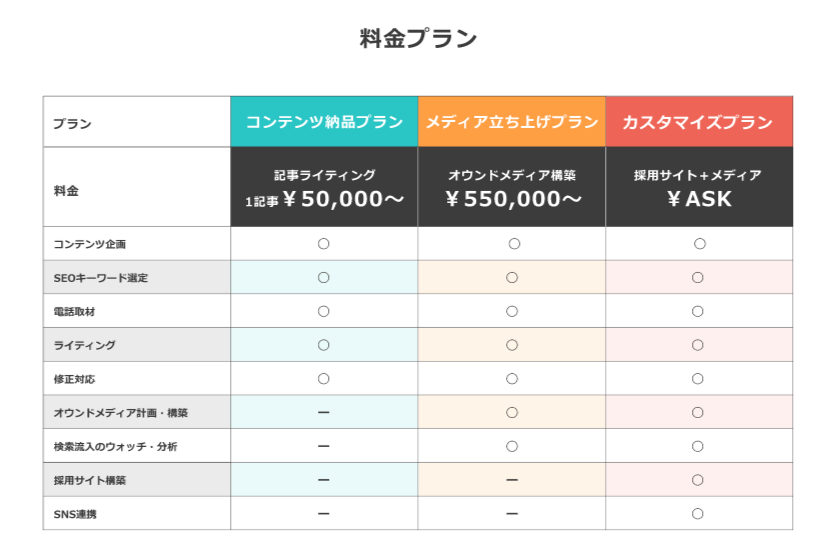Click the circle for SEOキーワード選定 under メディア立ち上げプラン
Screen dimensions: 827x548
512,277
